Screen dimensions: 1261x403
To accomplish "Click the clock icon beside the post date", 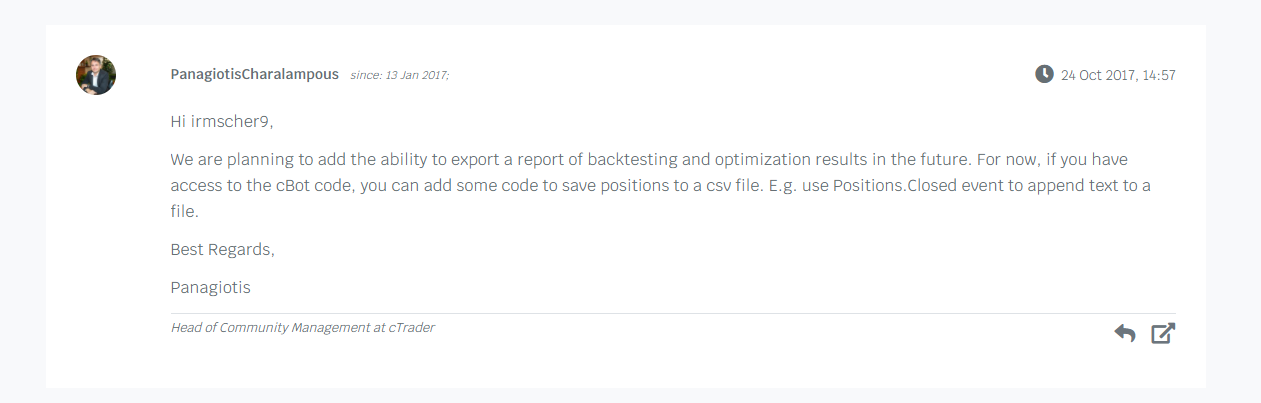I will coord(1044,74).
